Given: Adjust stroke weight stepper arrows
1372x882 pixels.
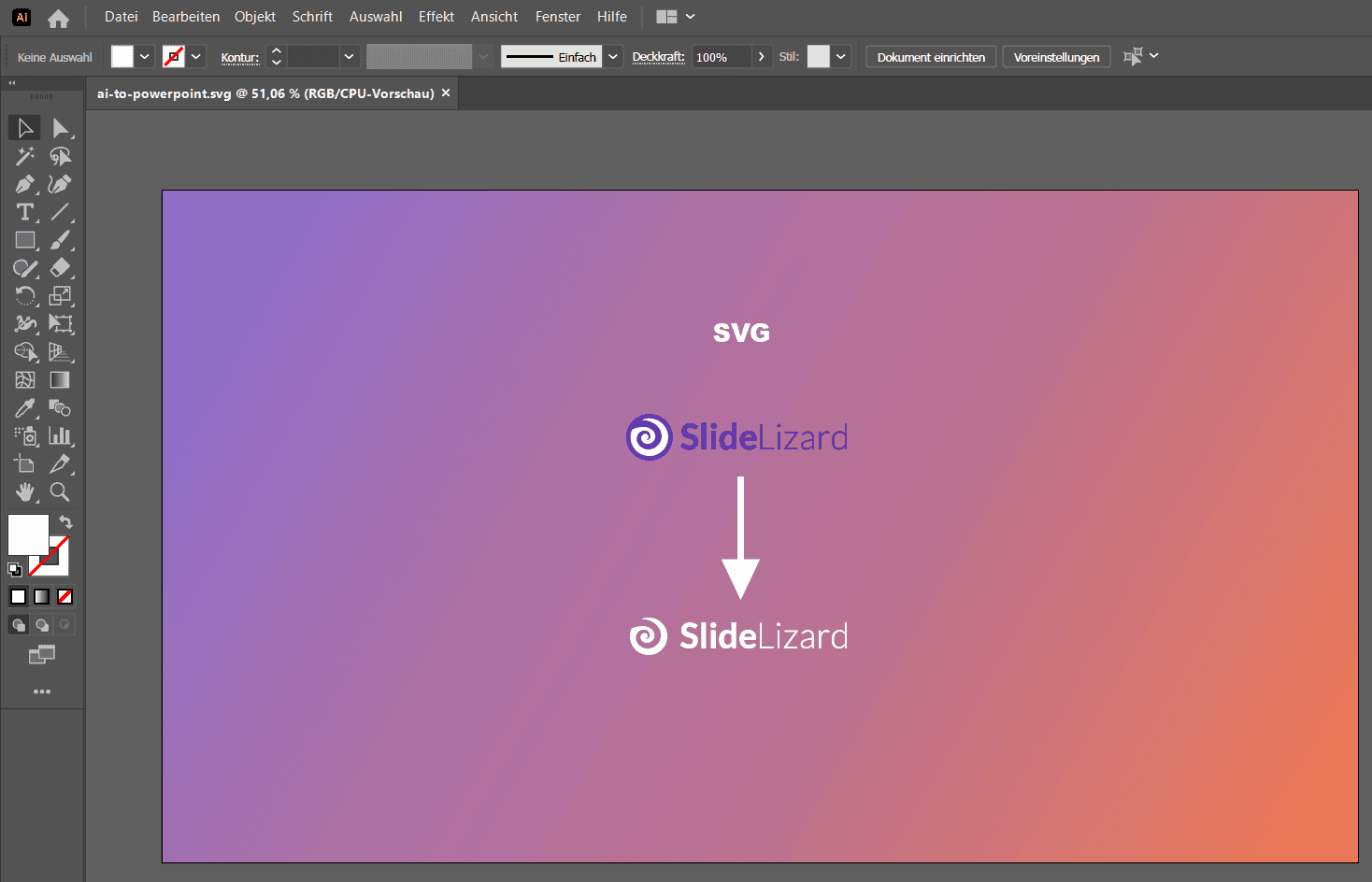Looking at the screenshot, I should tap(276, 56).
